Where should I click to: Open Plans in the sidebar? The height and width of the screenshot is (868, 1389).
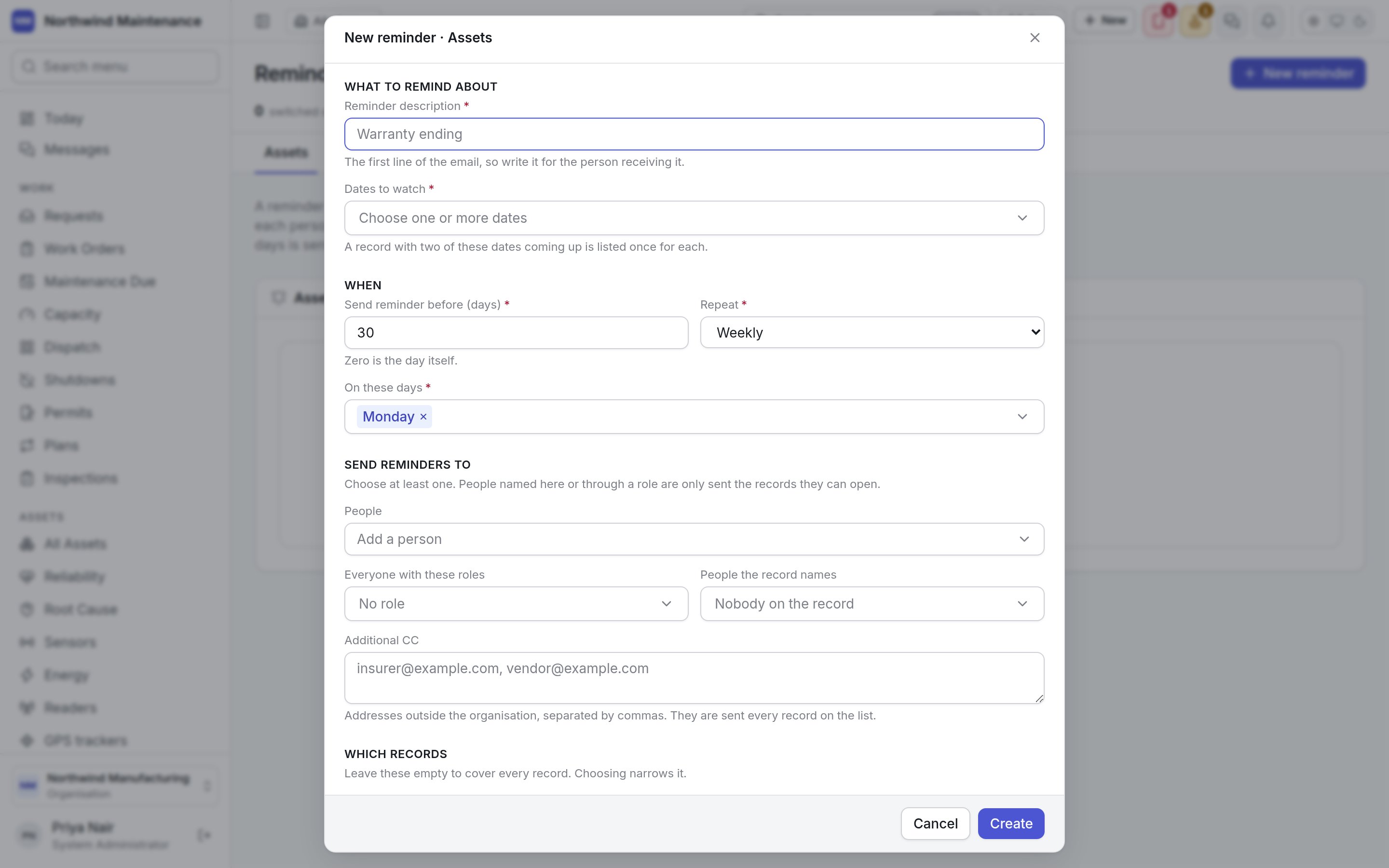click(115, 446)
